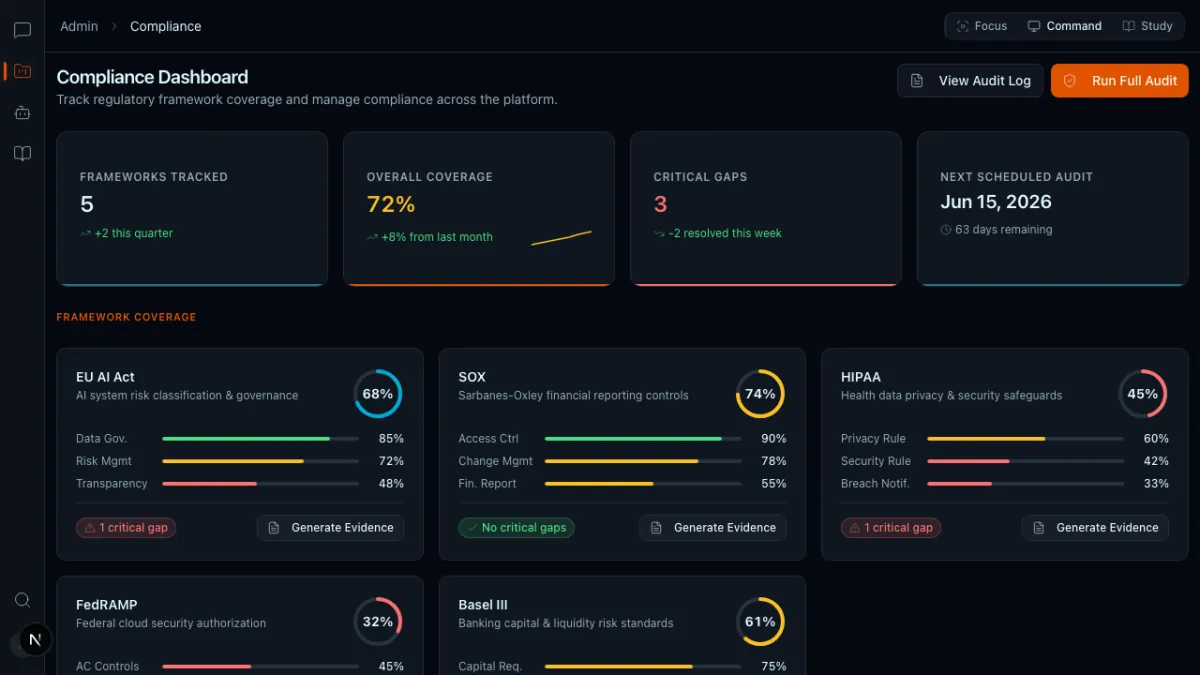Click HIPAA 1 critical gap badge
This screenshot has height=675, width=1200.
(891, 528)
